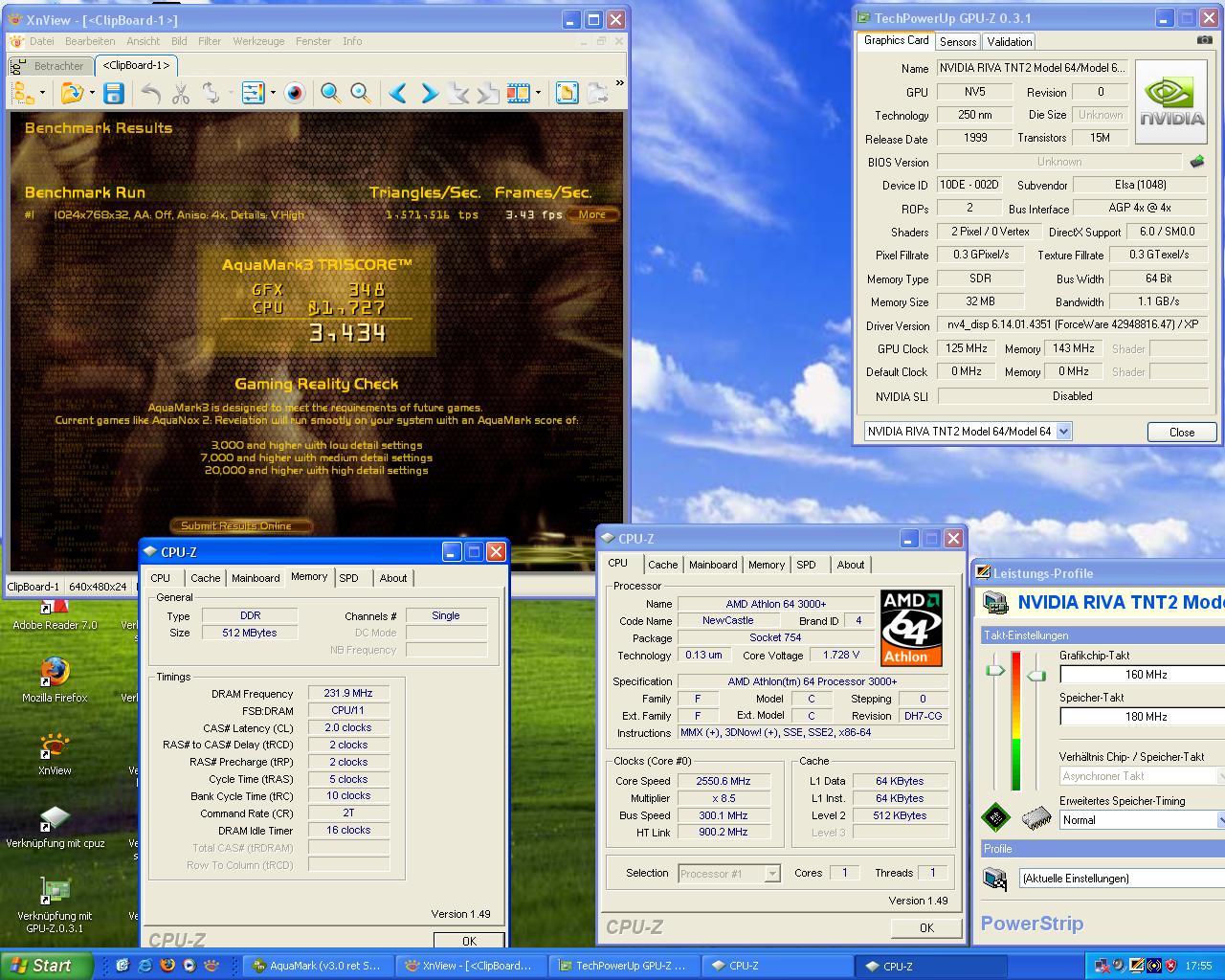Click the filmstrip slideshow icon in XnView
The image size is (1225, 980).
[x=518, y=93]
